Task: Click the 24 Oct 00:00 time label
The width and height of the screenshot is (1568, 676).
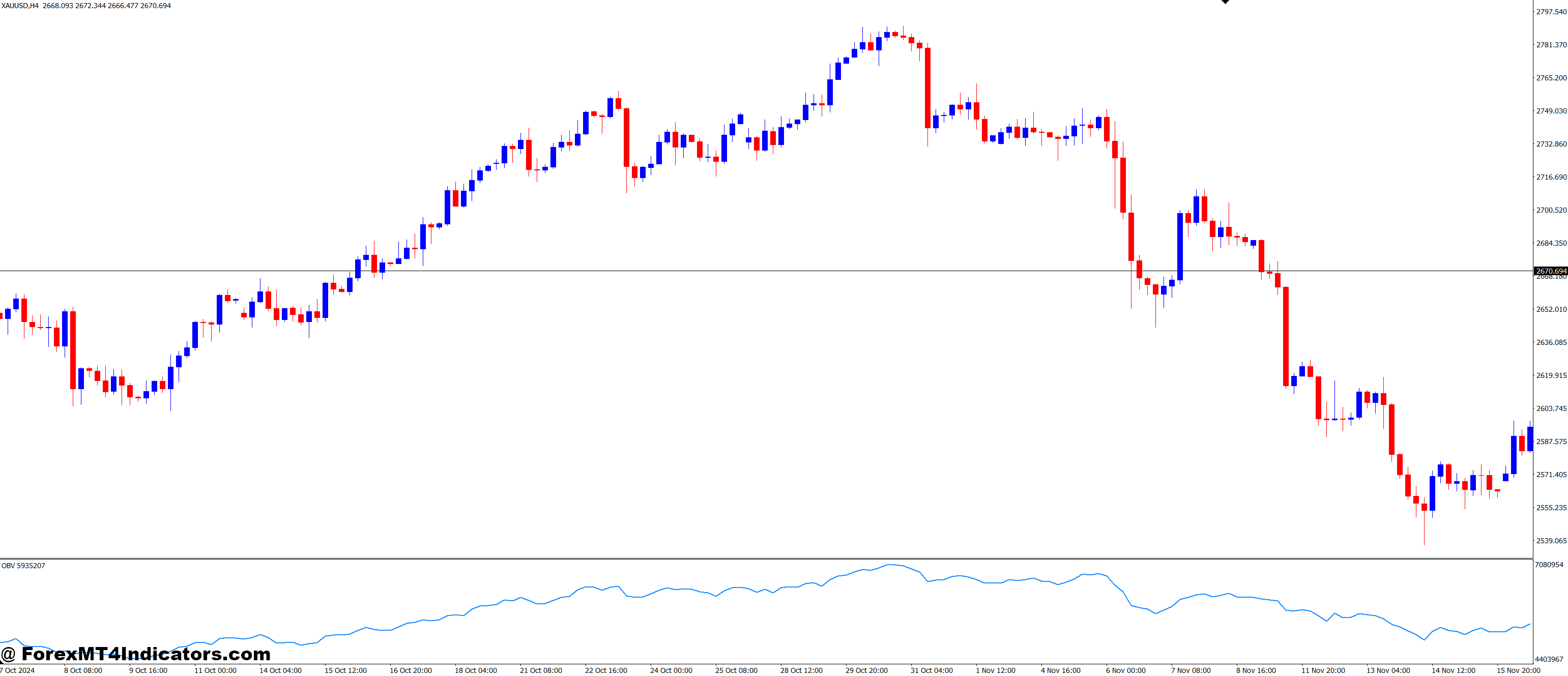Action: point(671,670)
